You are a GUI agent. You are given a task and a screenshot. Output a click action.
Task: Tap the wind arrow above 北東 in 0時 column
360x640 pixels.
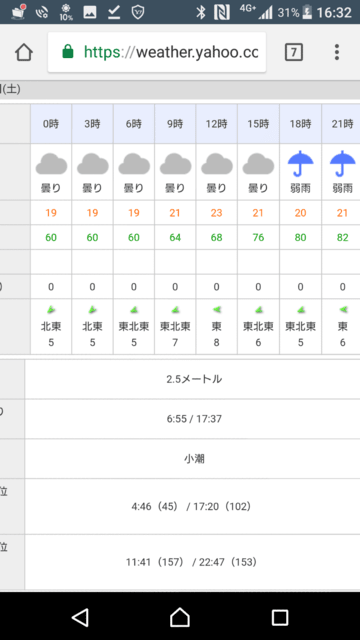(51, 310)
